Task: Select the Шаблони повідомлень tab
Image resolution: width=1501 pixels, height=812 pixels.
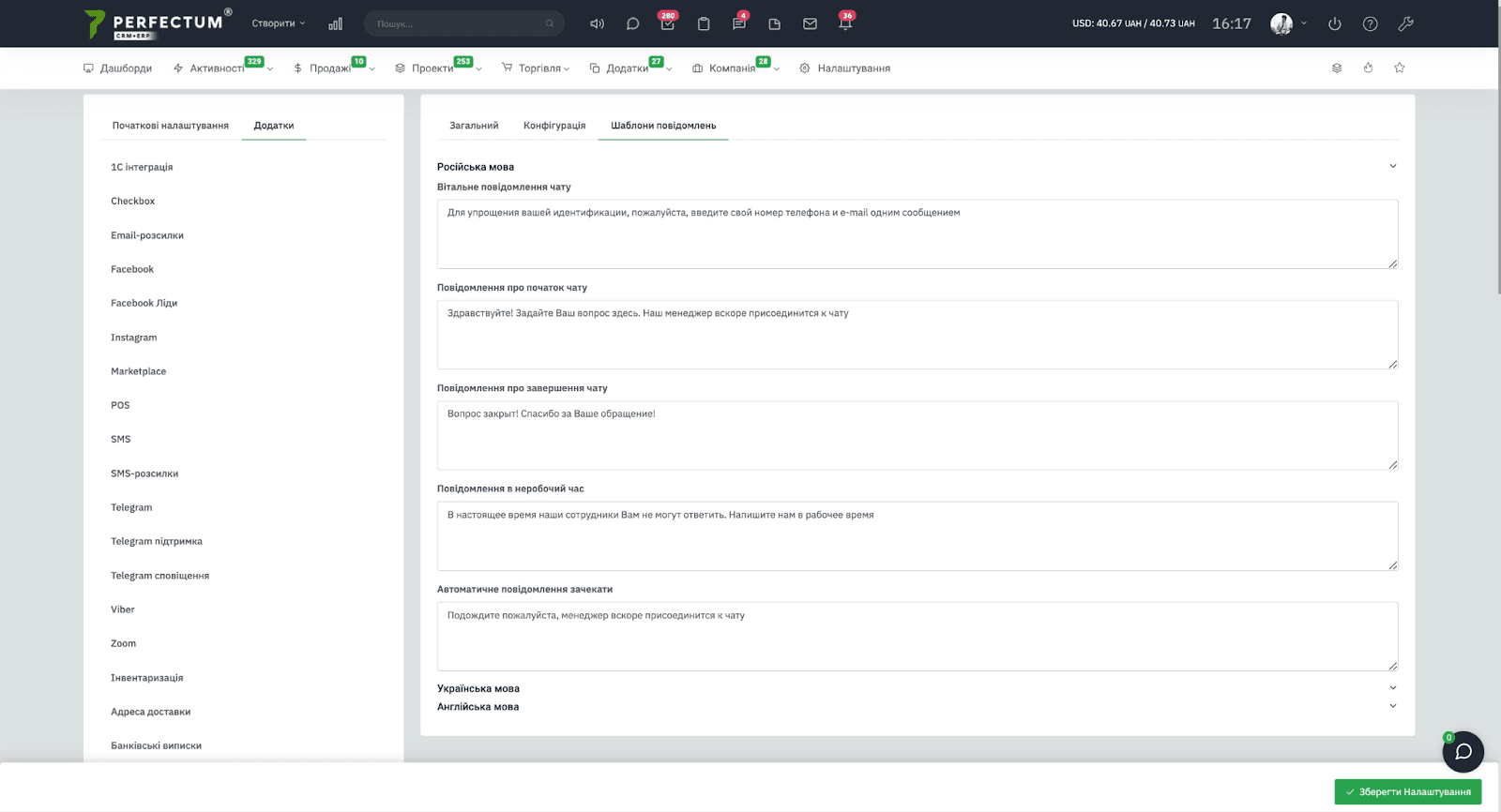Action: tap(663, 126)
